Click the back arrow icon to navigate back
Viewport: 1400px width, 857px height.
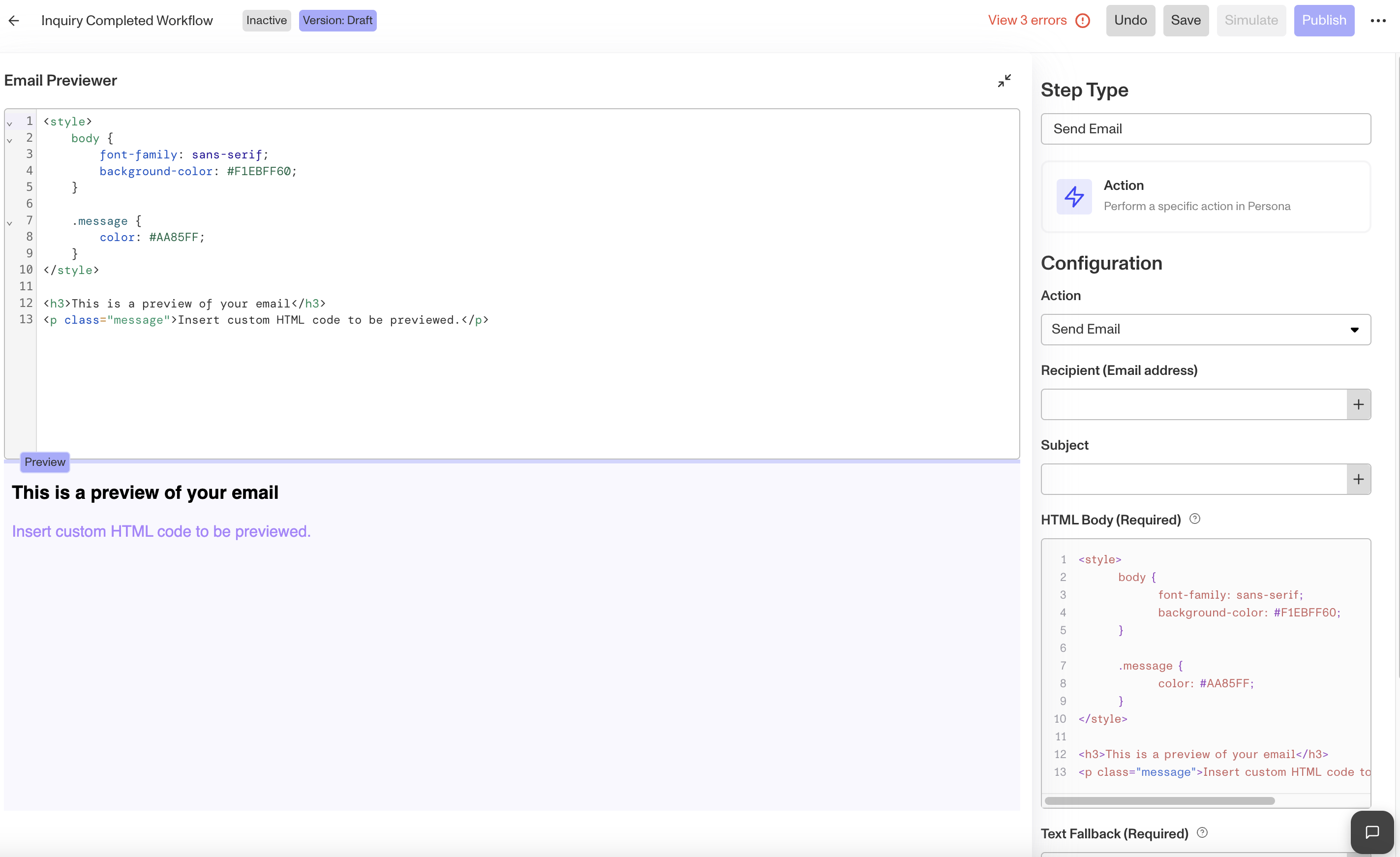click(14, 20)
